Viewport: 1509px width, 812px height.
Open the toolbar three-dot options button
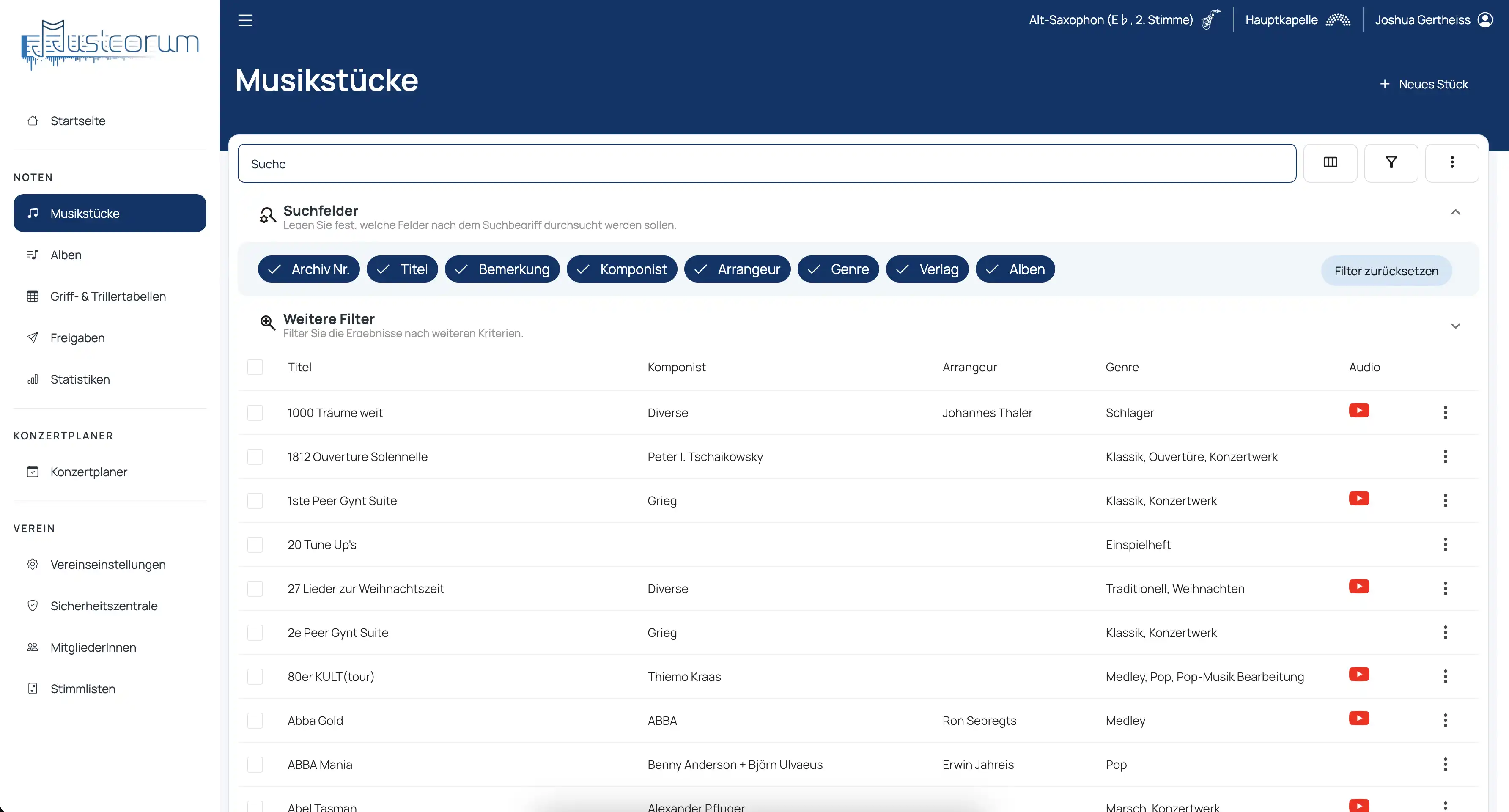(1451, 162)
